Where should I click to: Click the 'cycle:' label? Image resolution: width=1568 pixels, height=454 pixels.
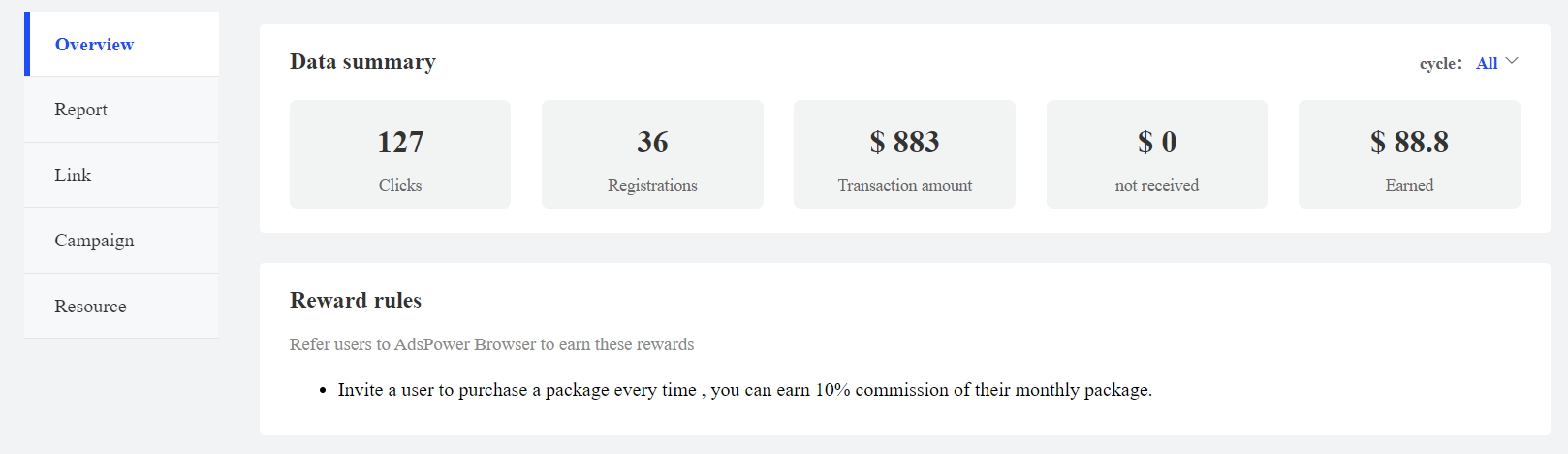click(x=1441, y=64)
